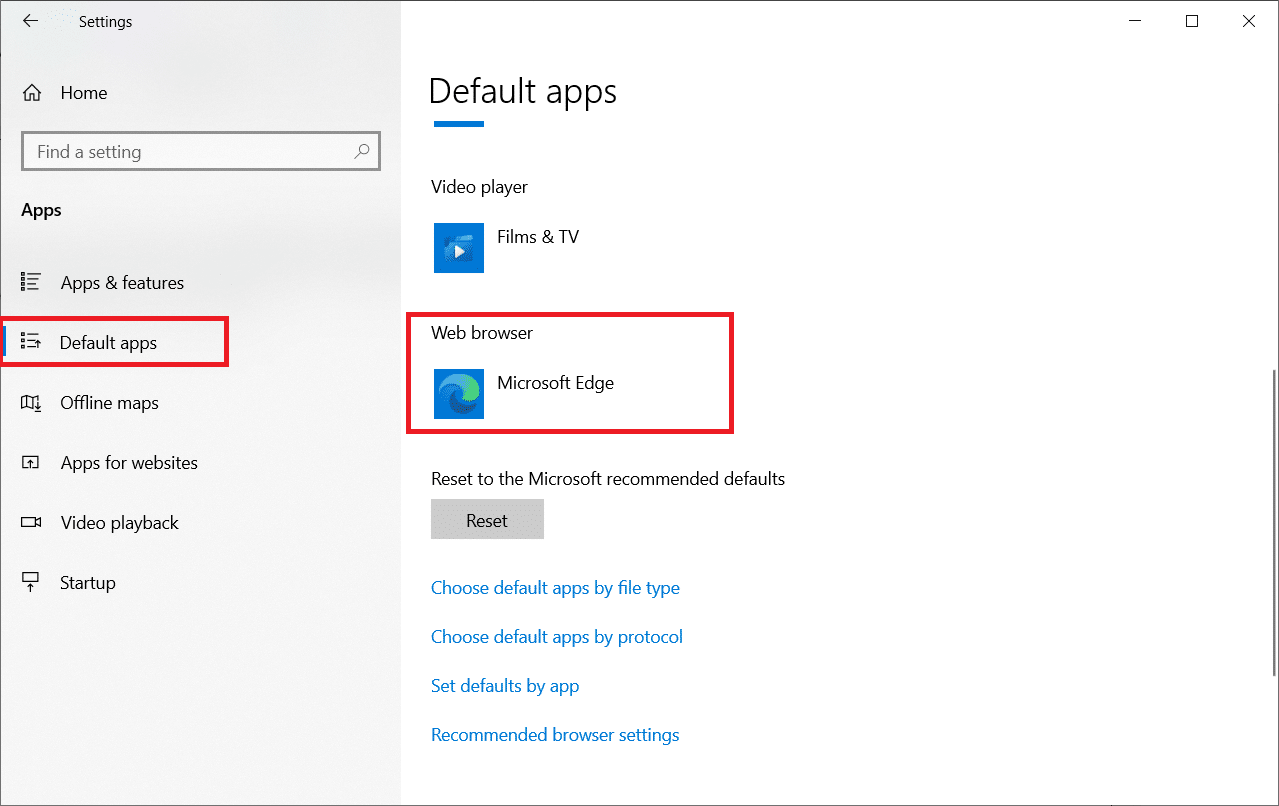This screenshot has width=1279, height=806.
Task: Open Choose default apps by protocol
Action: click(557, 637)
